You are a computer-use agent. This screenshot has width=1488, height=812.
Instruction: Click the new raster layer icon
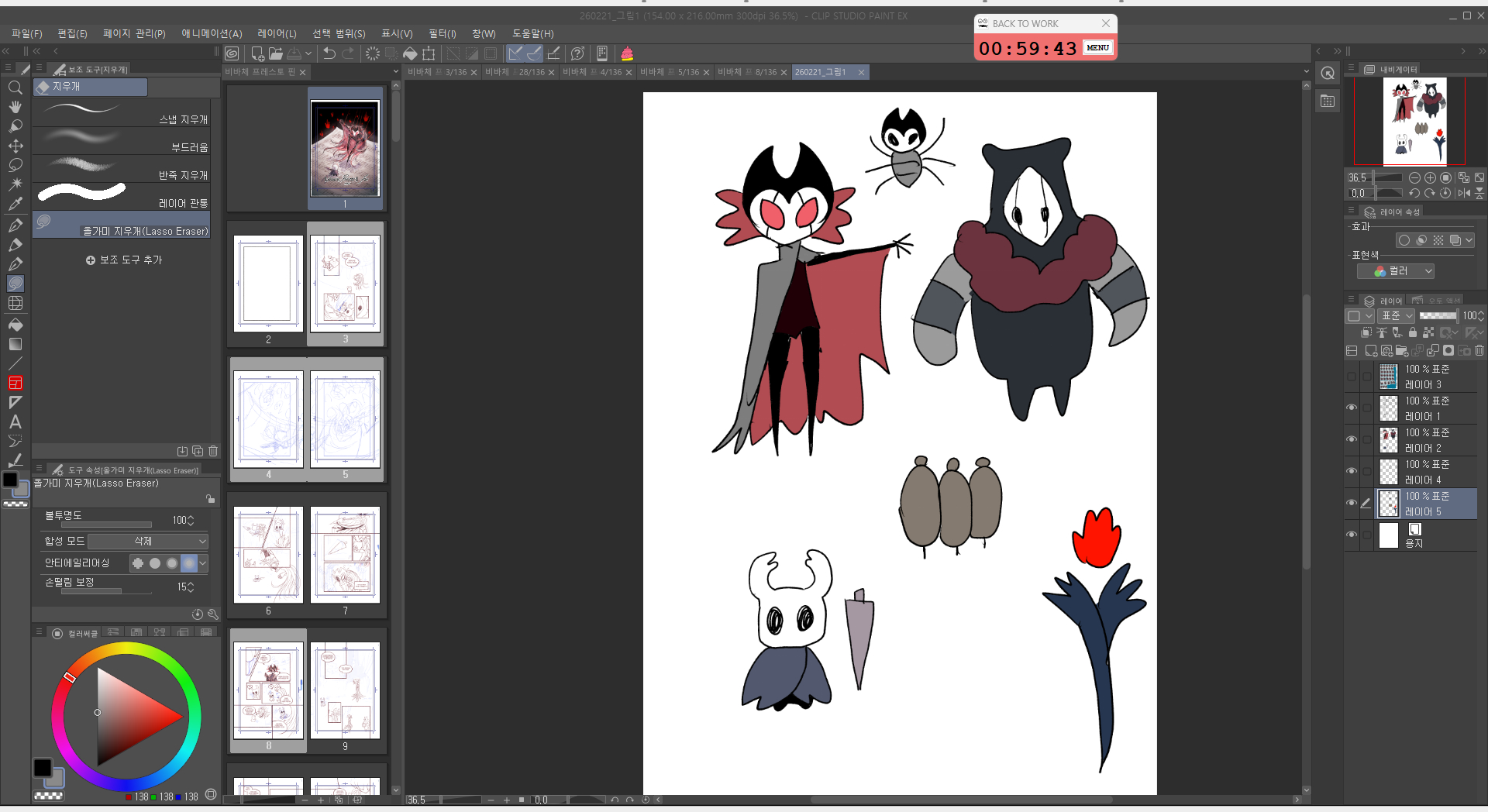coord(1370,351)
